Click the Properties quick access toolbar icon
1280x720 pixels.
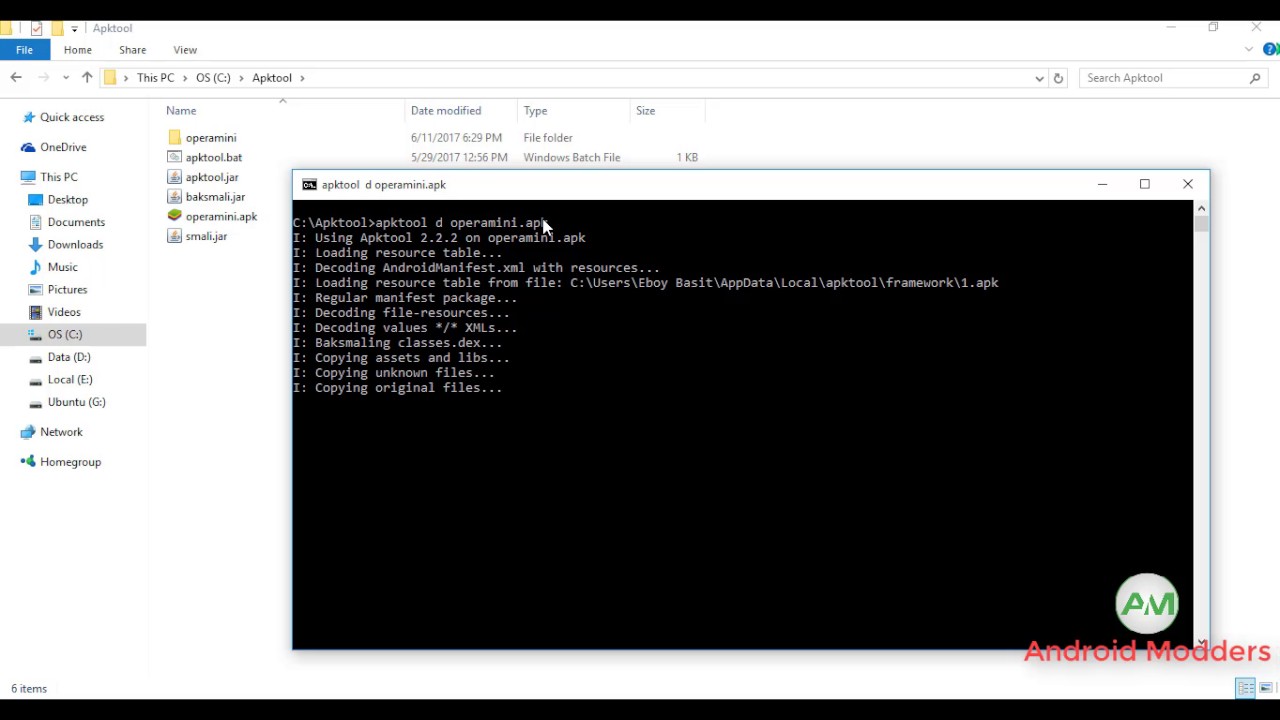(37, 28)
